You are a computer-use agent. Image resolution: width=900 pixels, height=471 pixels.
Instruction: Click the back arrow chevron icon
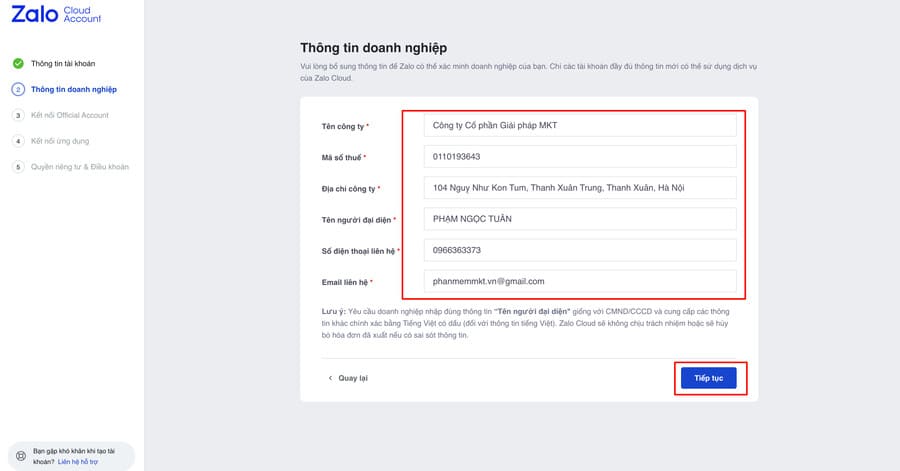(x=330, y=378)
